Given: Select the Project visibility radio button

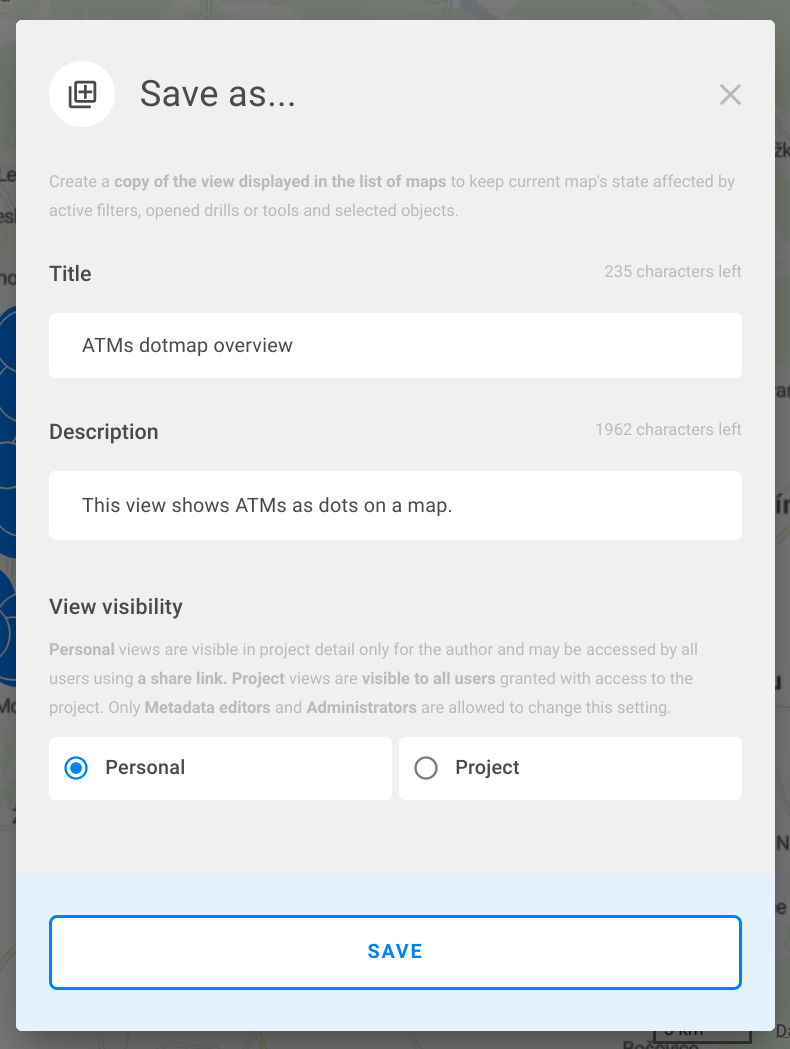Looking at the screenshot, I should coord(426,768).
